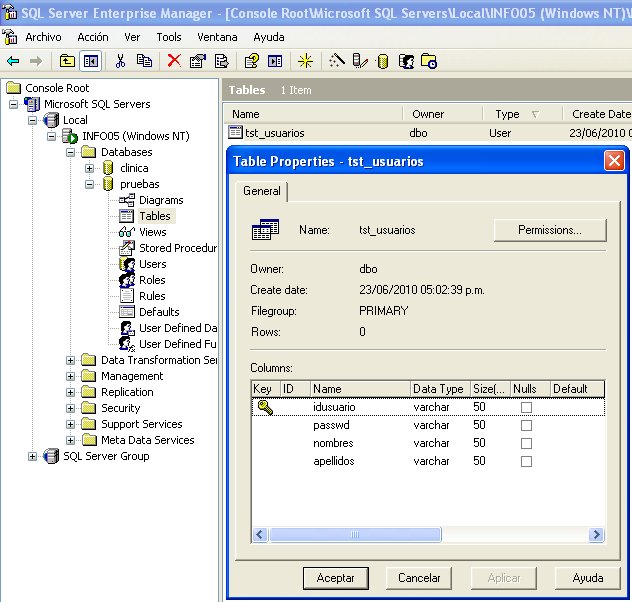Select the Rules node in tree

(152, 296)
